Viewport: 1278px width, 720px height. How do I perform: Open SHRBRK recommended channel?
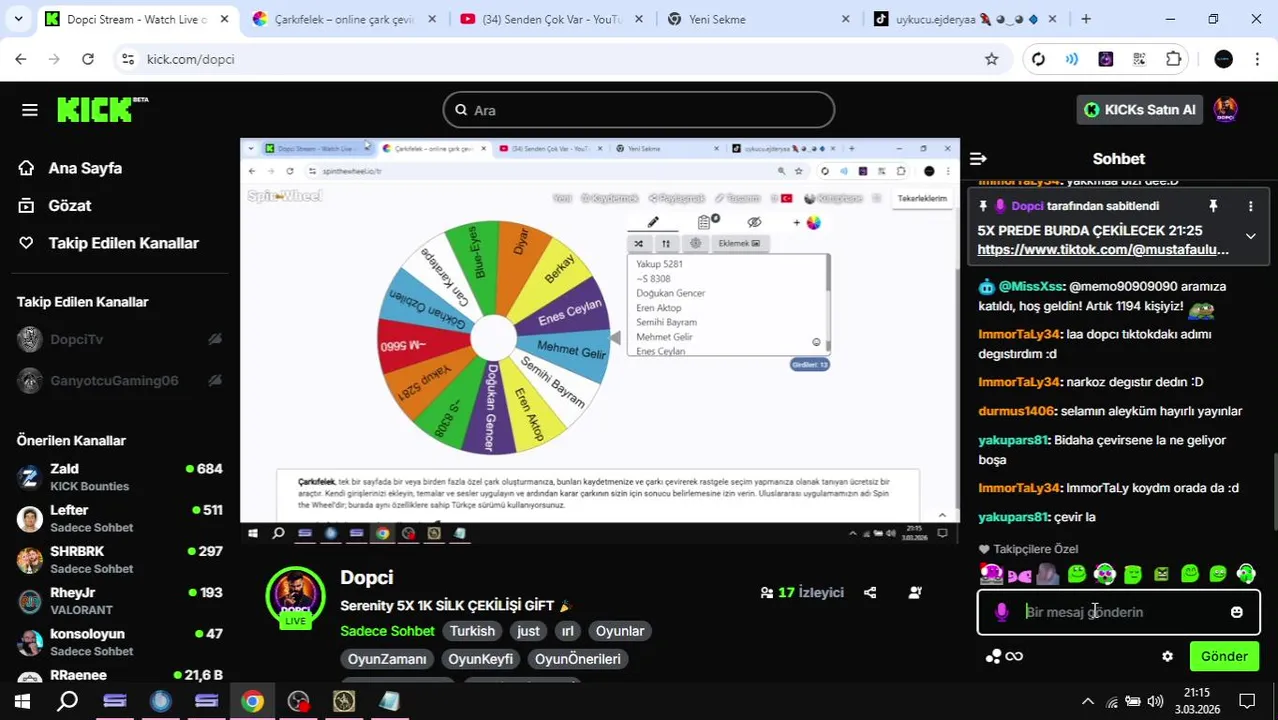[119, 559]
